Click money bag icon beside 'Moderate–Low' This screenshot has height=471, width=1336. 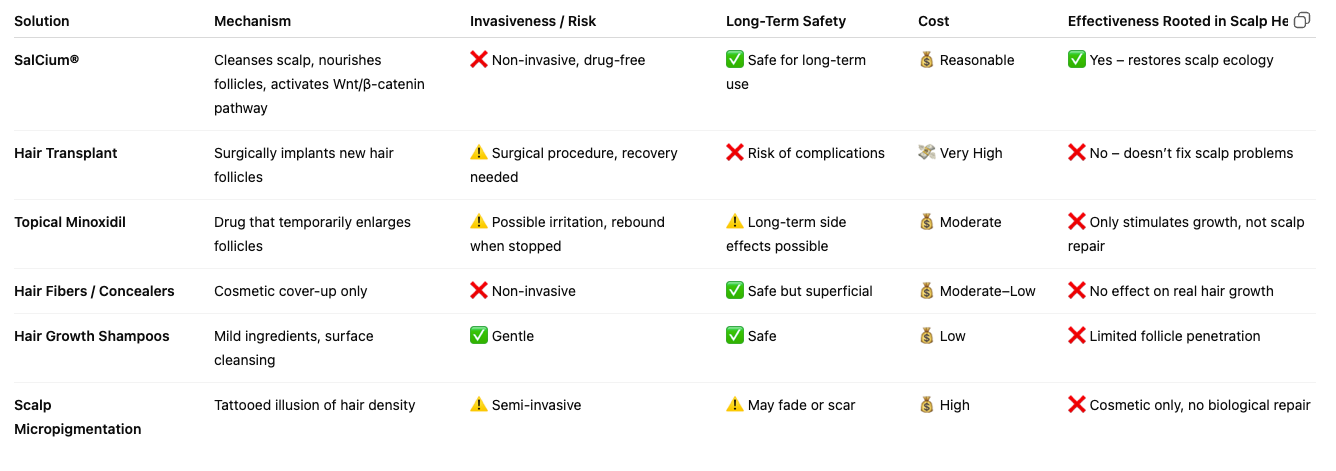[927, 291]
